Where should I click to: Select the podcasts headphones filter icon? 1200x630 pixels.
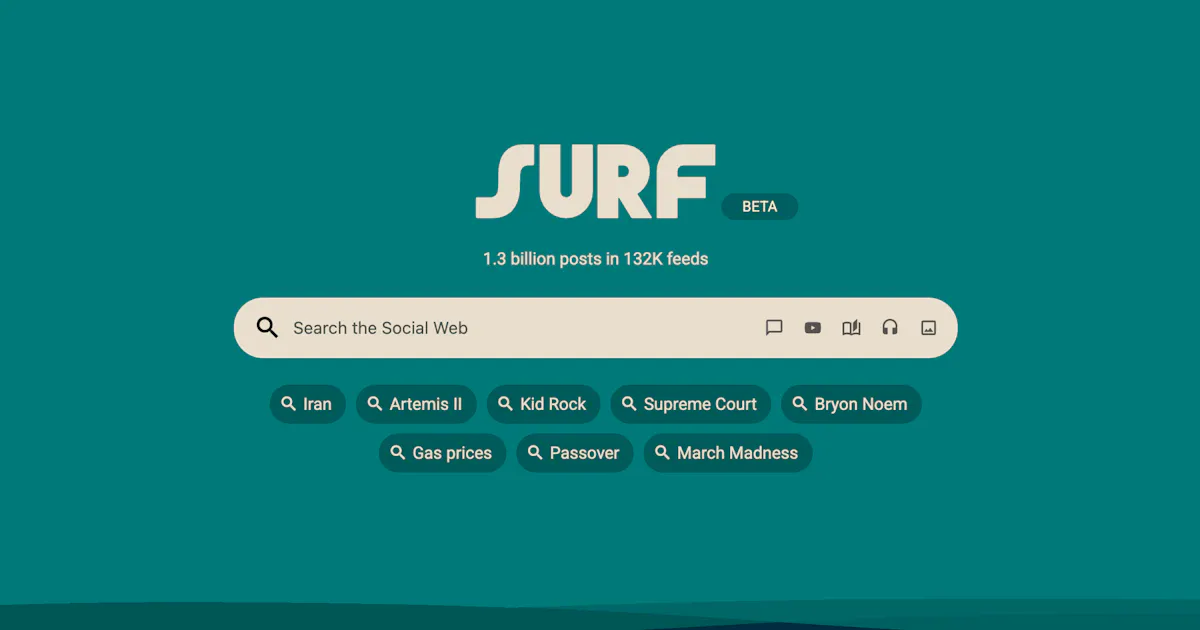pyautogui.click(x=890, y=328)
